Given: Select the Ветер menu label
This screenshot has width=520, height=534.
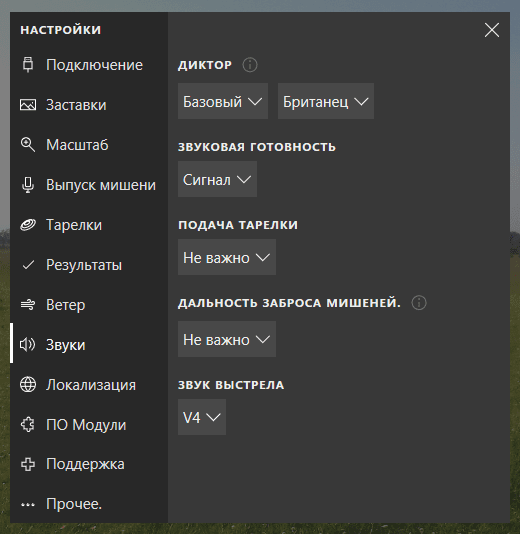Looking at the screenshot, I should (66, 305).
